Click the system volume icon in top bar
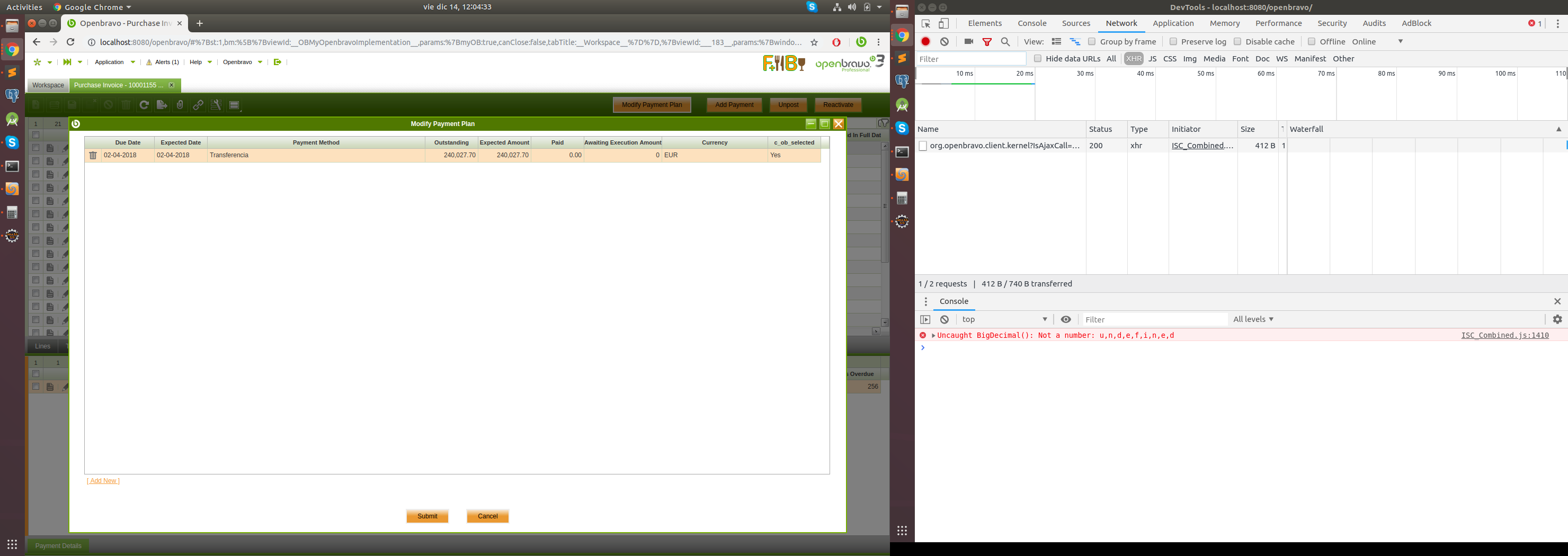The width and height of the screenshot is (1568, 556). click(852, 7)
